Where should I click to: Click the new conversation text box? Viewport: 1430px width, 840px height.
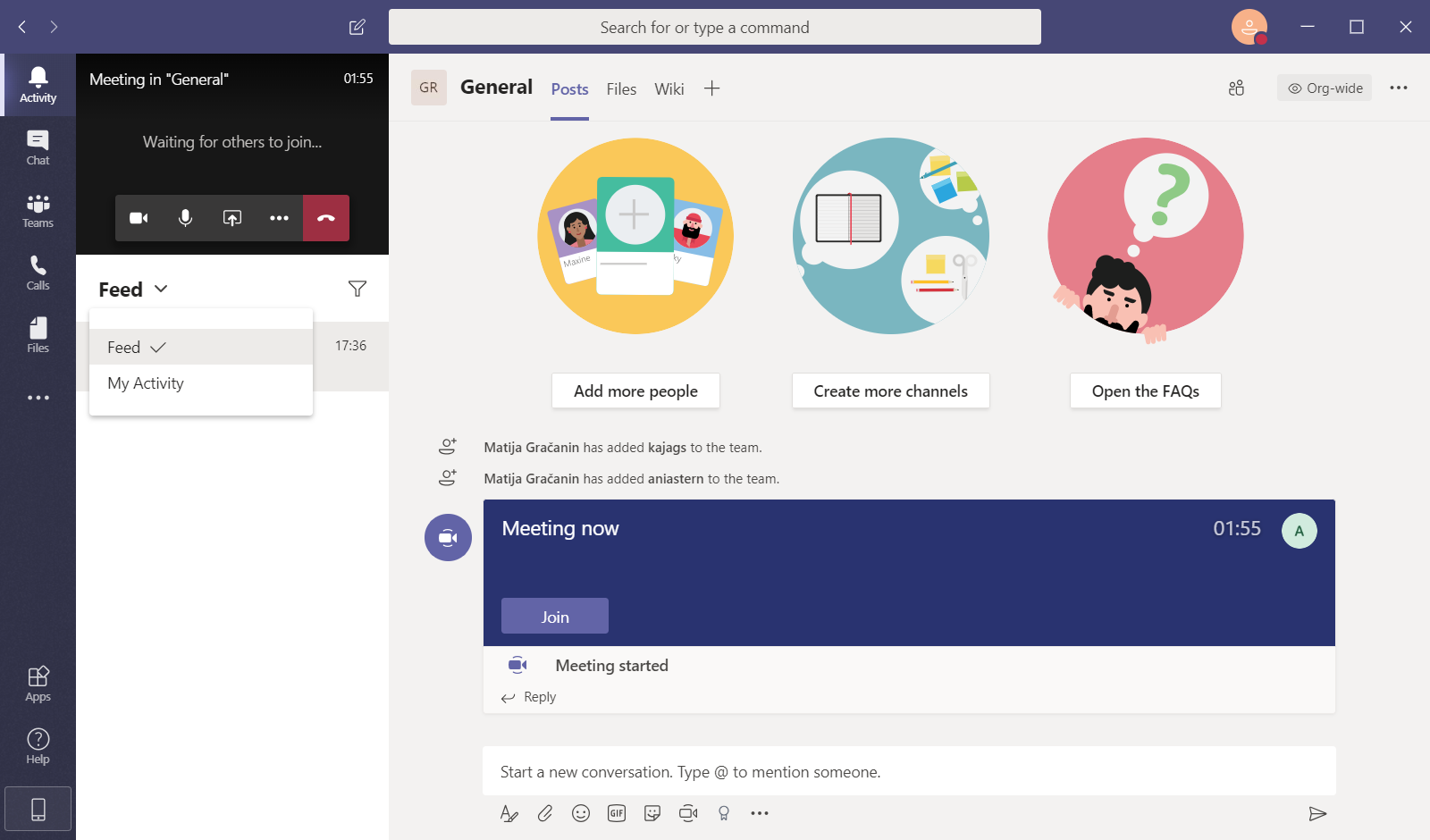click(909, 771)
